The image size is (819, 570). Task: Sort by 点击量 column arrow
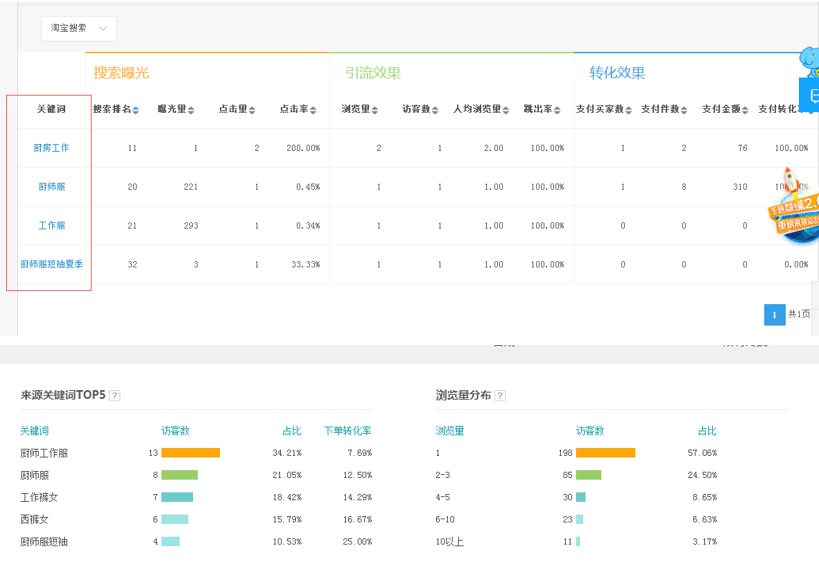[252, 110]
